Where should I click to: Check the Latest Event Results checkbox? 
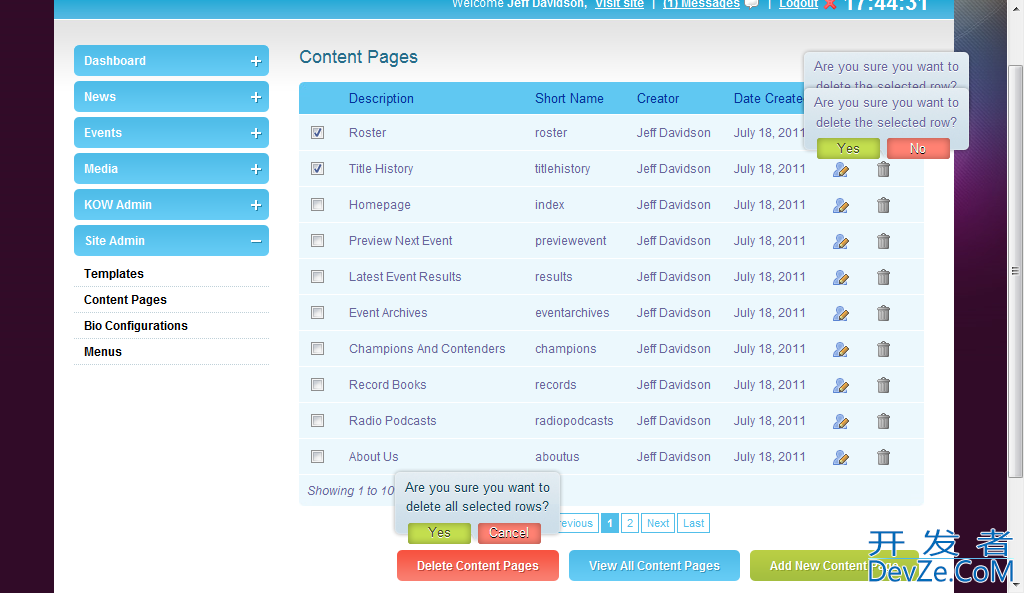coord(317,276)
